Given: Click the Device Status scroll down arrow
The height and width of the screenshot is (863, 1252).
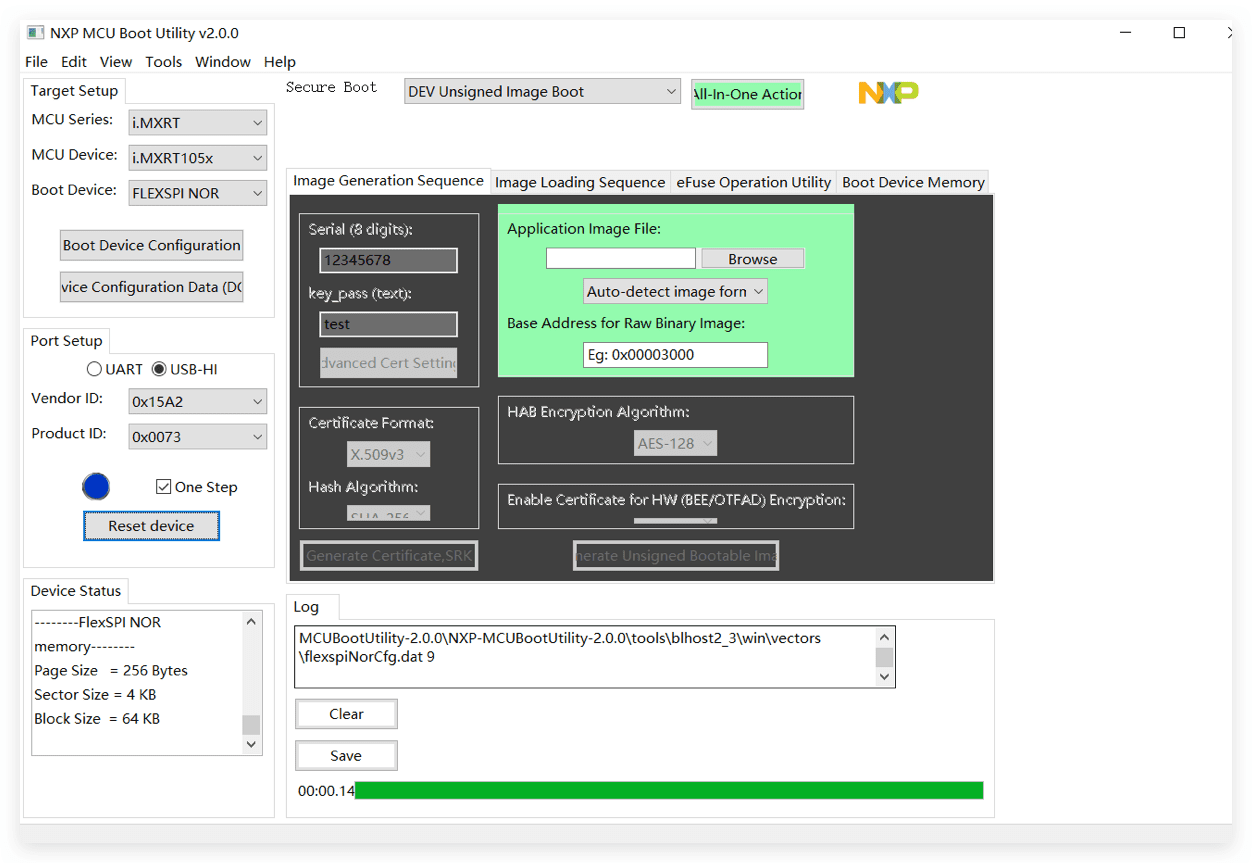Looking at the screenshot, I should [251, 744].
